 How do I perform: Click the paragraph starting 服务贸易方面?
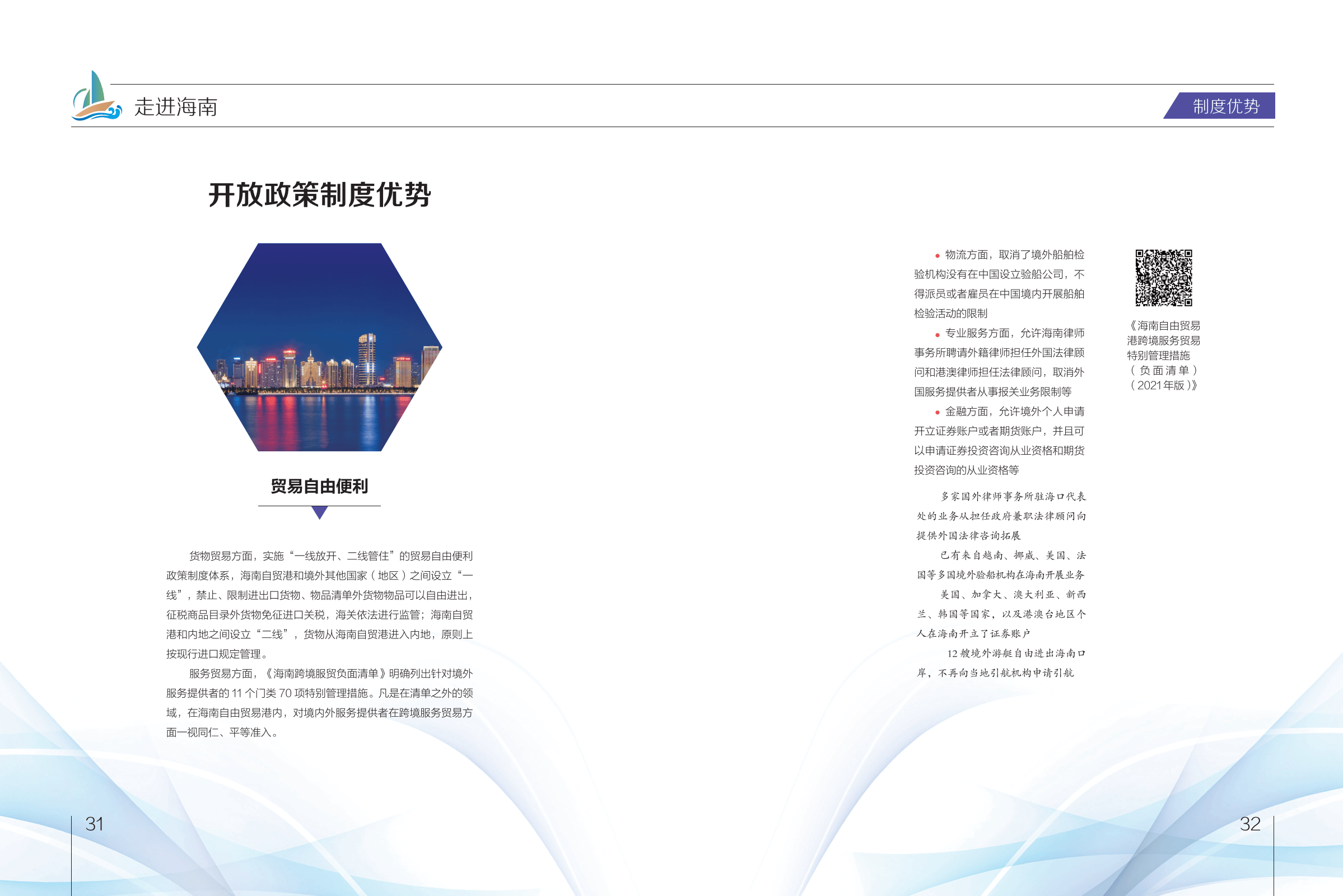tap(319, 703)
